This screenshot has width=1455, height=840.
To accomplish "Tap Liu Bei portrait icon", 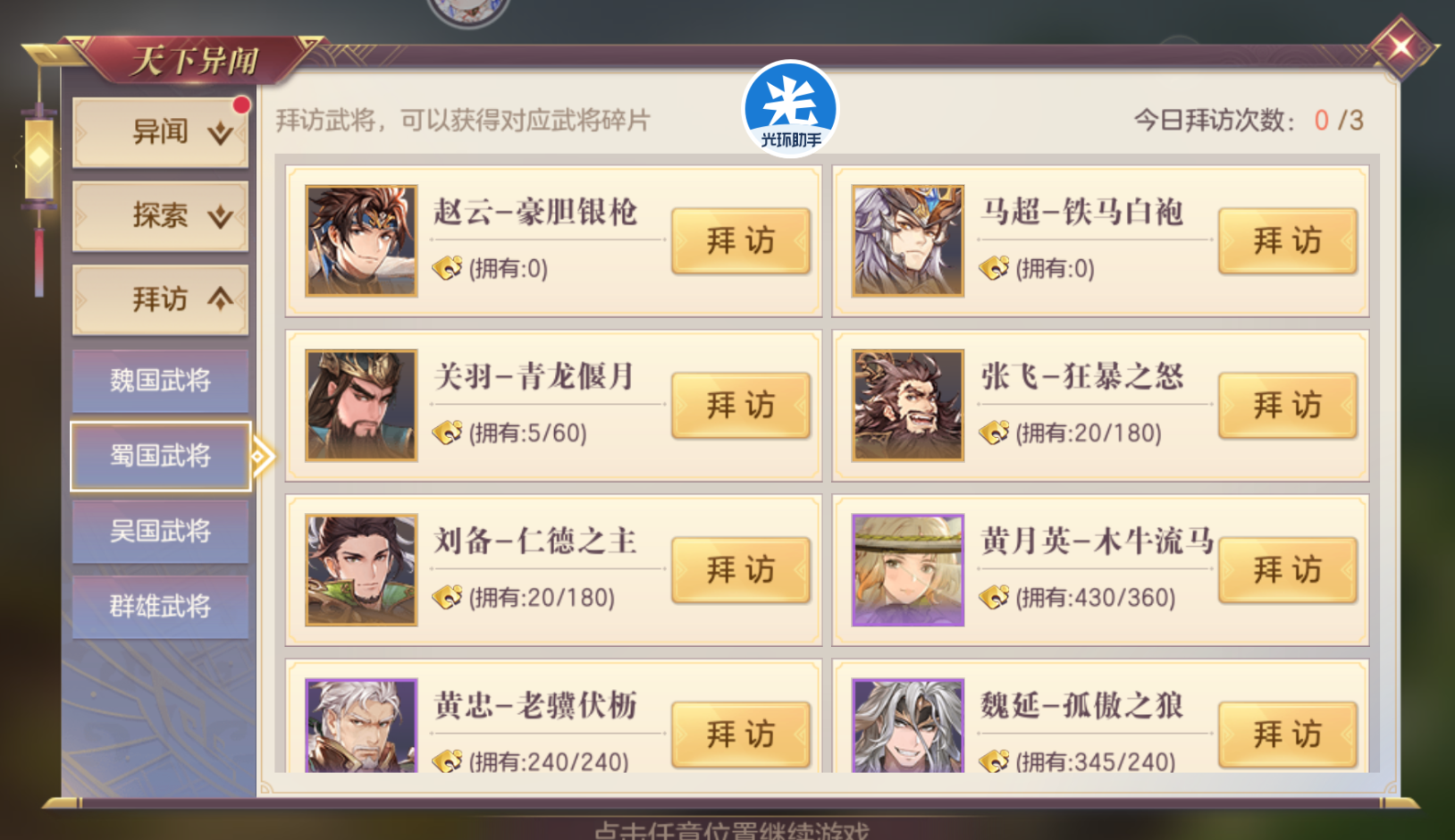I will (361, 569).
